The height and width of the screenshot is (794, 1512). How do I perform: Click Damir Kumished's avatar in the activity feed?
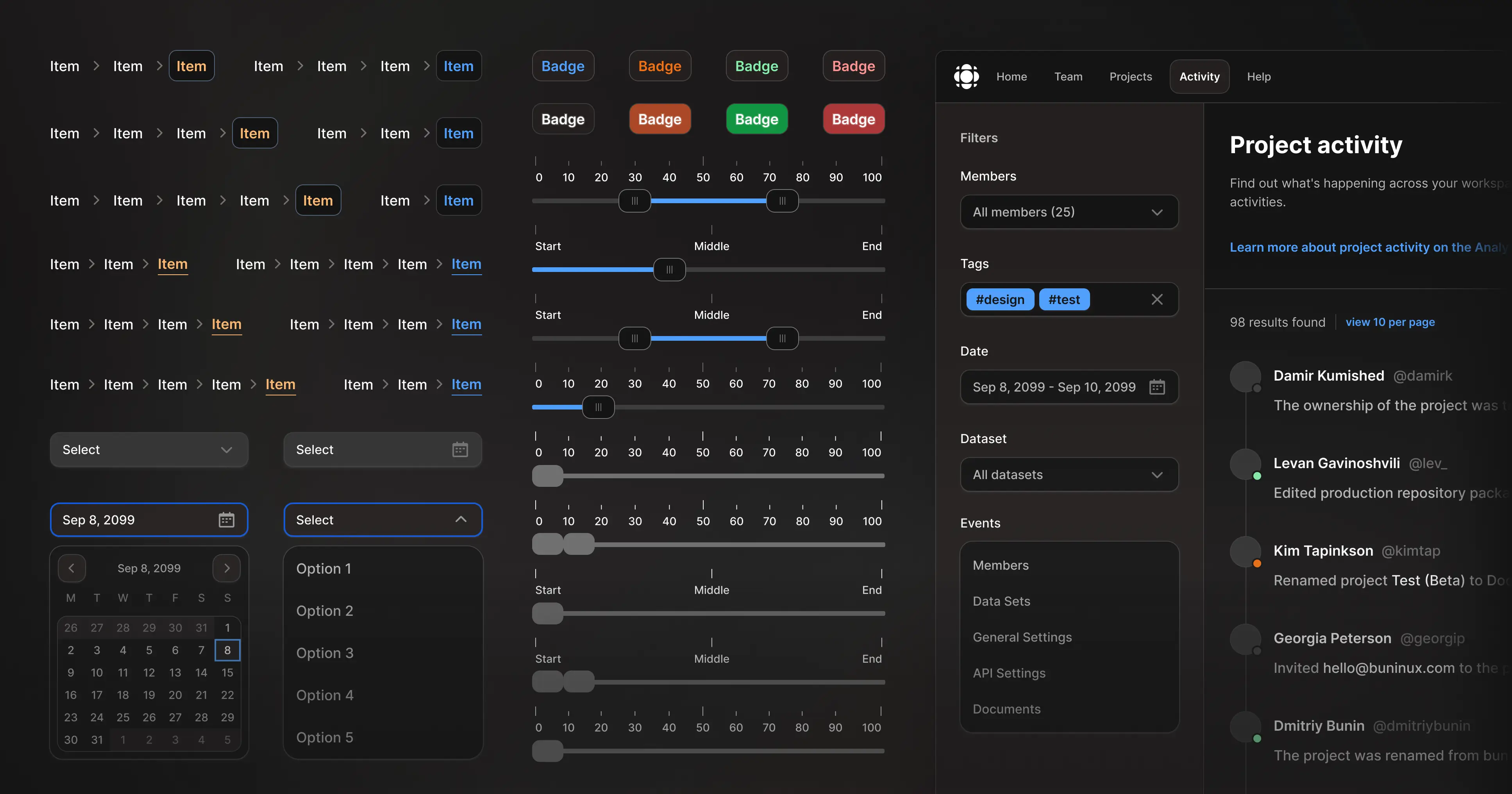click(1246, 376)
